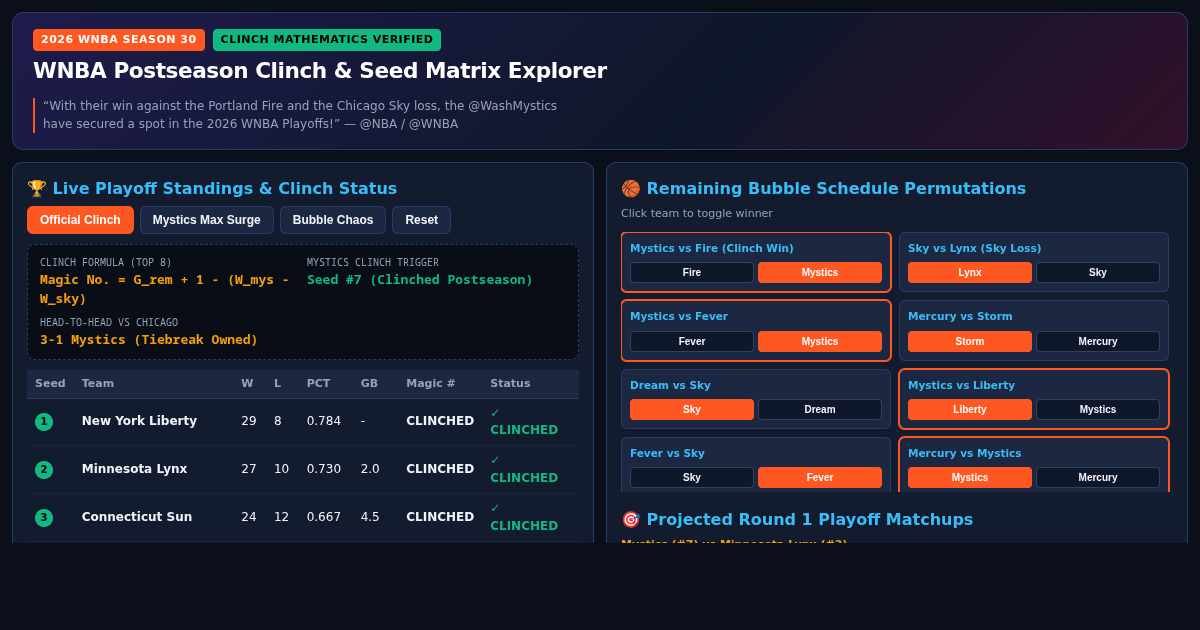Click the GB column header

369,384
